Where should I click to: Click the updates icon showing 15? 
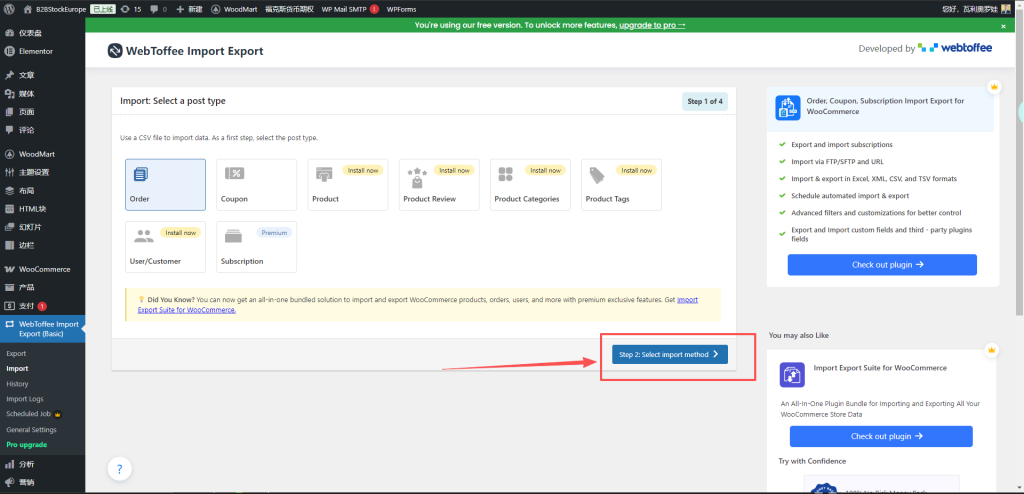(x=131, y=9)
